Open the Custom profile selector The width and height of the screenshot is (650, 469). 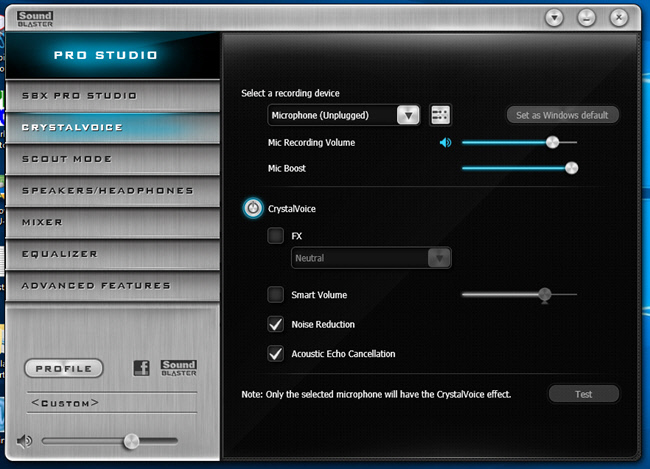(x=66, y=403)
